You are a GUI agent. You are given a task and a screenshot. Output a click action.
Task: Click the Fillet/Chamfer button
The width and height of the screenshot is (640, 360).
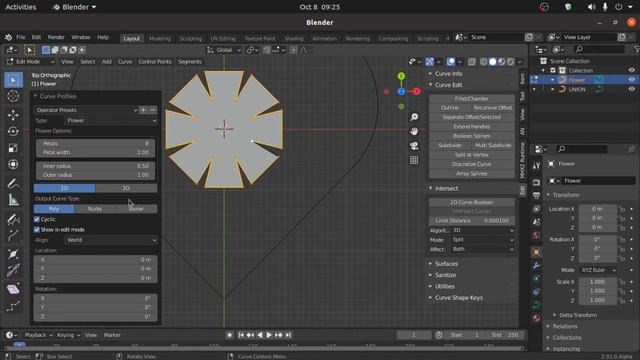(x=471, y=99)
